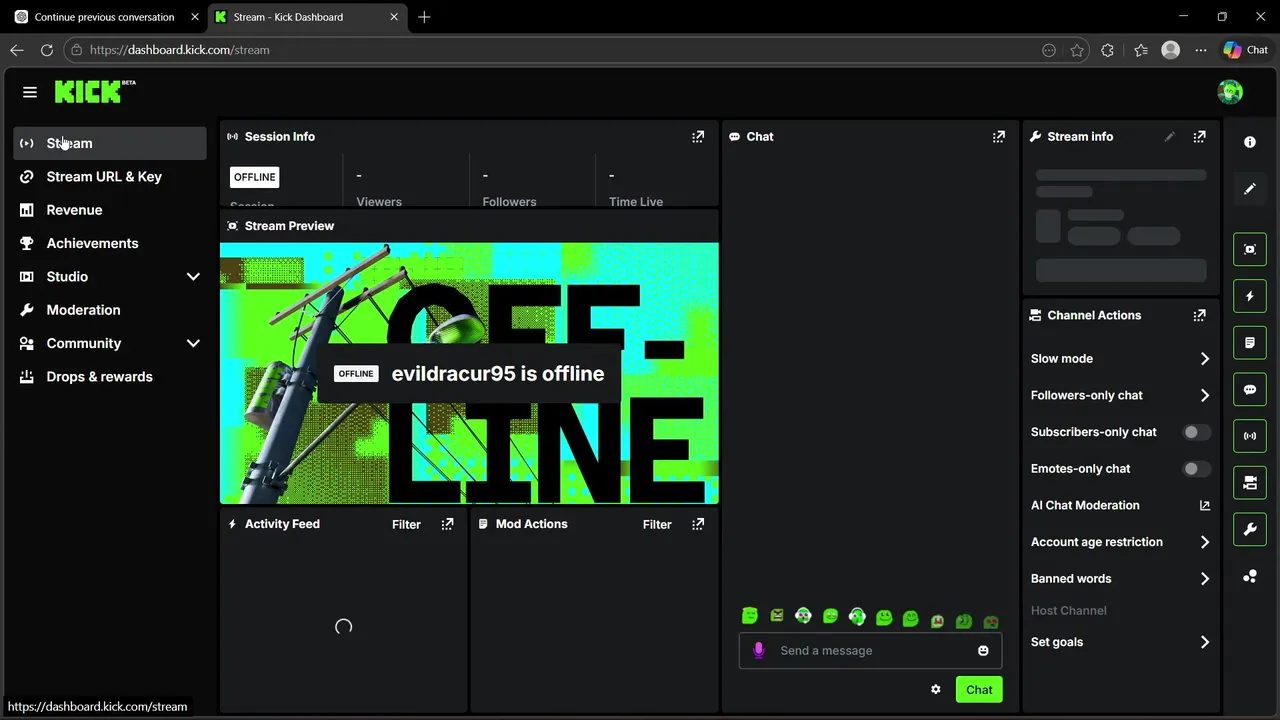Toggle Emotes-only chat switch
The image size is (1280, 720).
tap(1196, 469)
